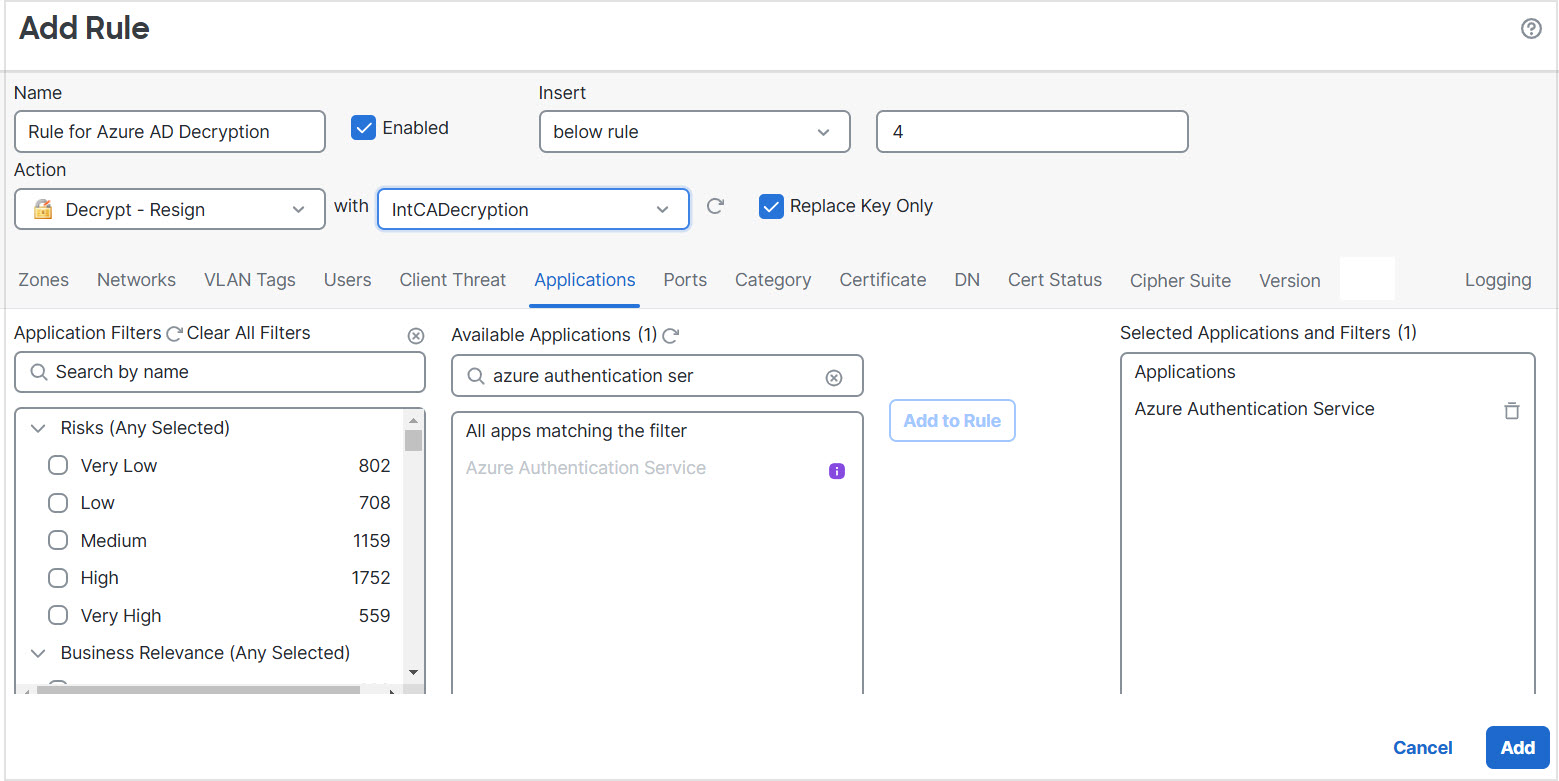This screenshot has width=1559, height=781.
Task: Collapse the Risks filter group
Action: pos(39,428)
